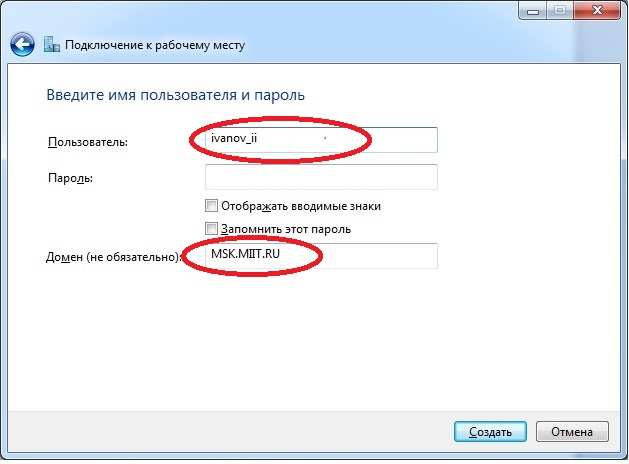The height and width of the screenshot is (464, 629).
Task: Click the workplace connection wizard icon
Action: (51, 45)
